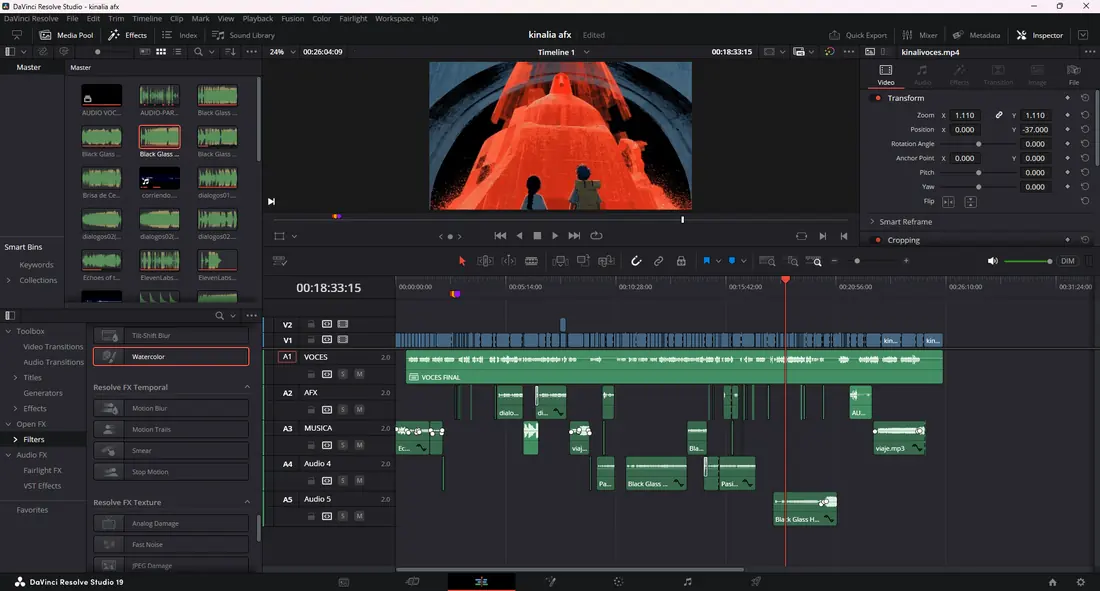Play timeline in reverse

coord(519,236)
